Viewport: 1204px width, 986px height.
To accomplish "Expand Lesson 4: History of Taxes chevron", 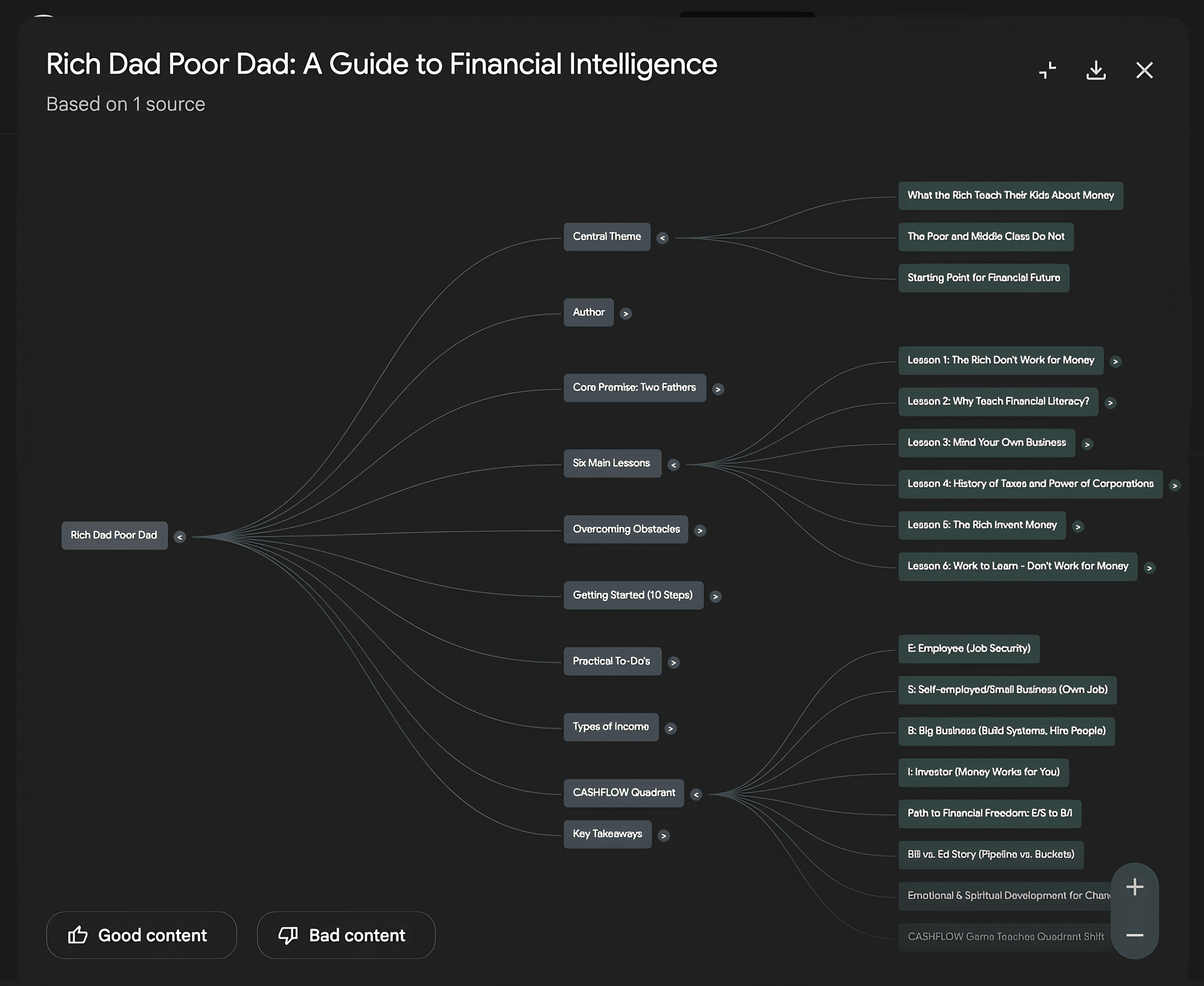I will 1174,486.
